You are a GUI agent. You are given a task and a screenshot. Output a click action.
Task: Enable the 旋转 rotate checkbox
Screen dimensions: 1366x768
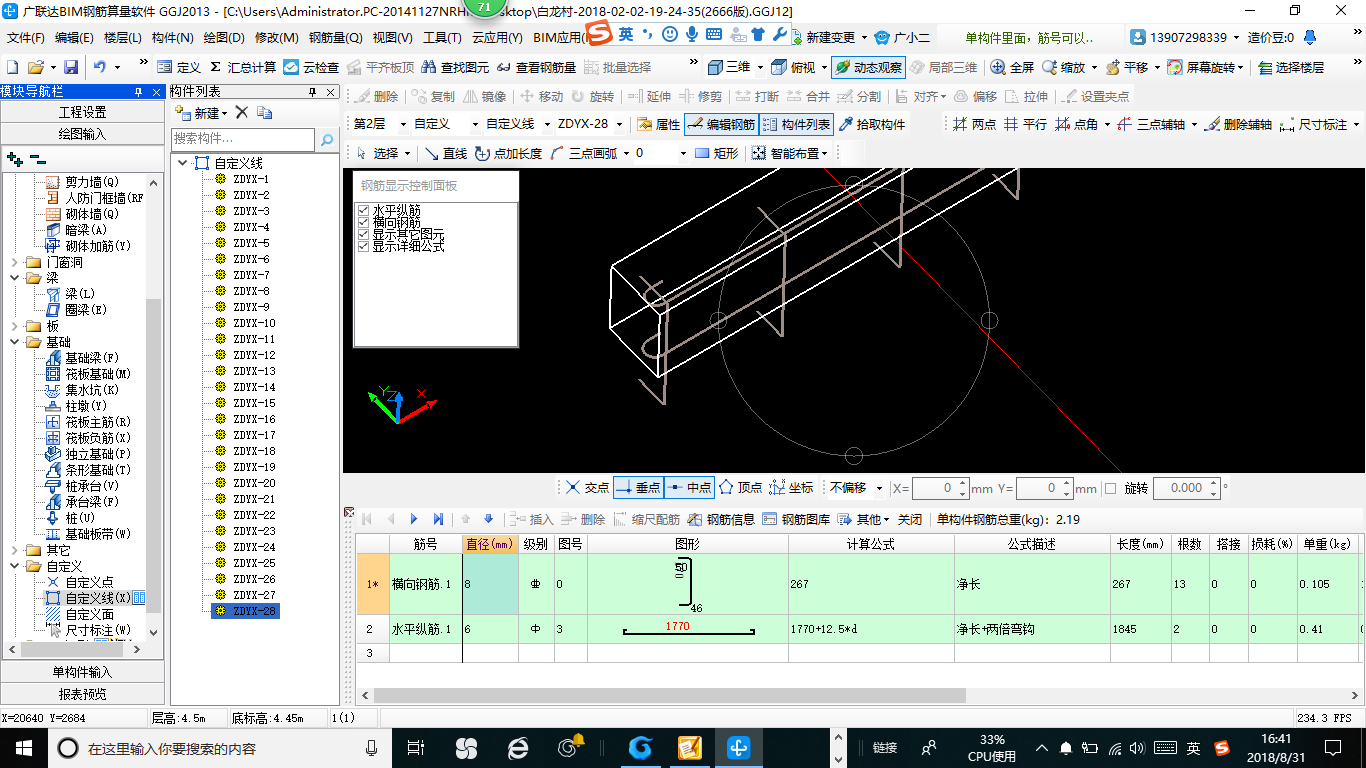pyautogui.click(x=1110, y=488)
